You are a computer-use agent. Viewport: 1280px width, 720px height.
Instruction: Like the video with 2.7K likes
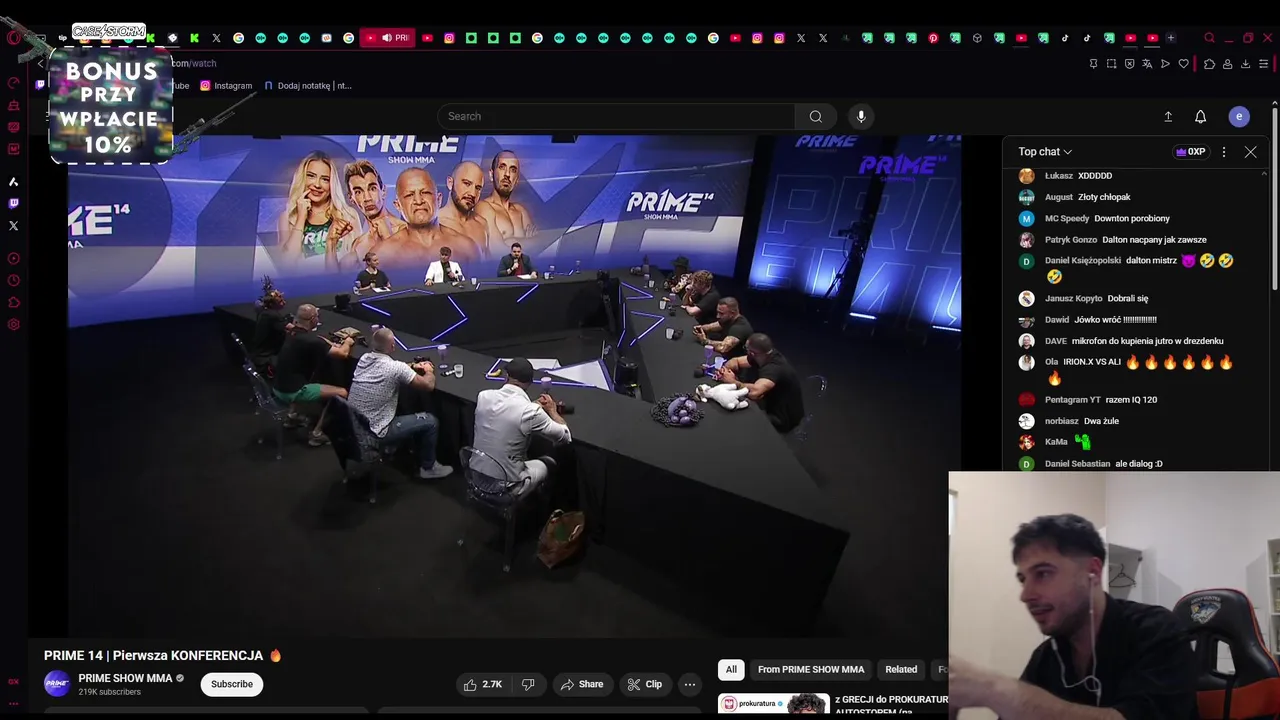(x=482, y=684)
